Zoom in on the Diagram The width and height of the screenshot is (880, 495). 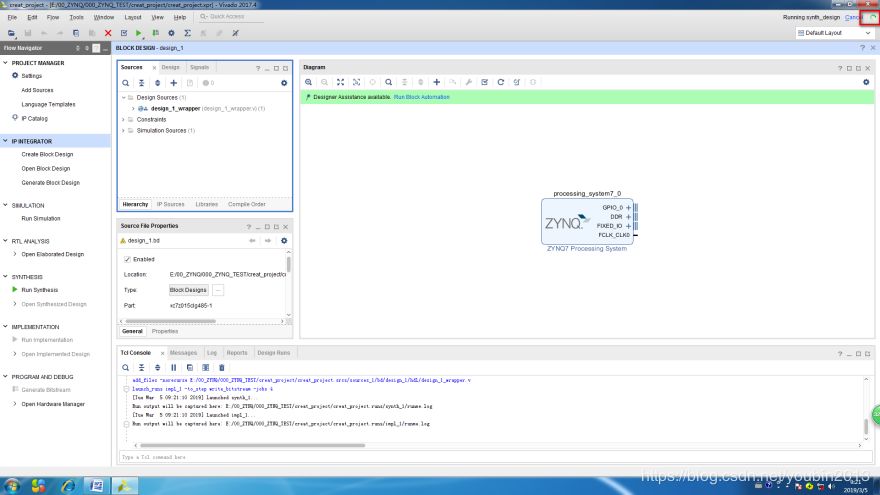click(x=309, y=82)
